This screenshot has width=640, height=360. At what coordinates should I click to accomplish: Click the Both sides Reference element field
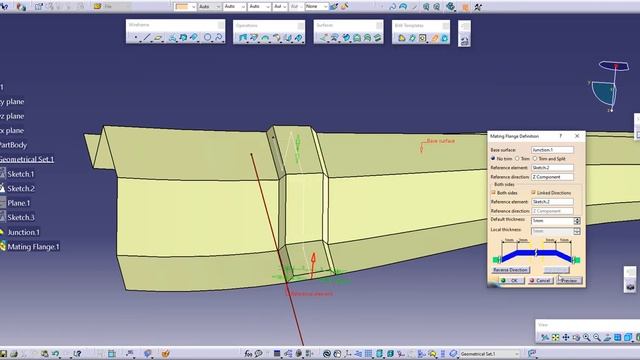tap(552, 202)
